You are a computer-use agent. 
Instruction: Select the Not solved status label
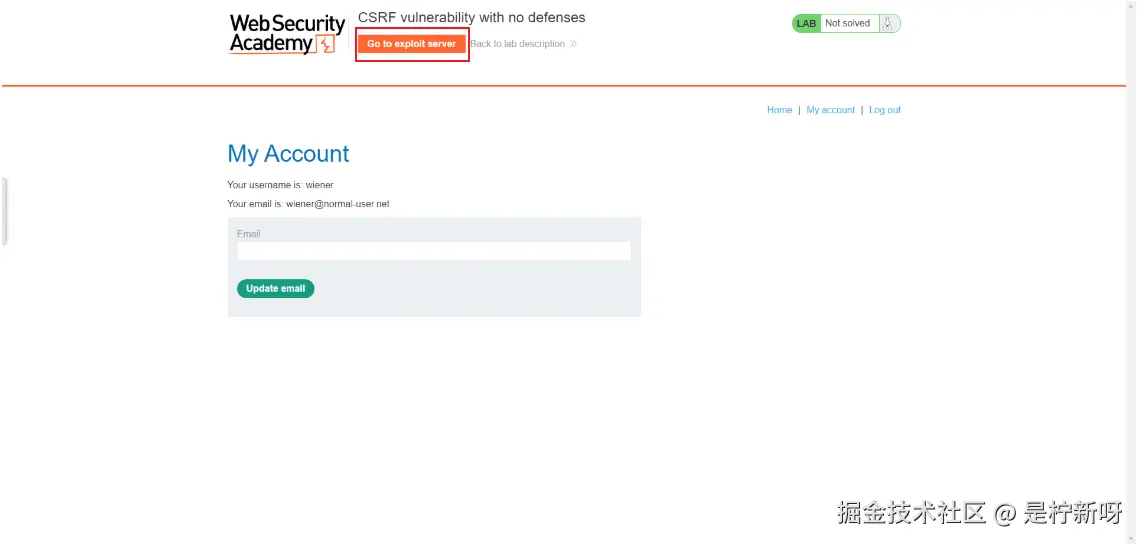(848, 23)
